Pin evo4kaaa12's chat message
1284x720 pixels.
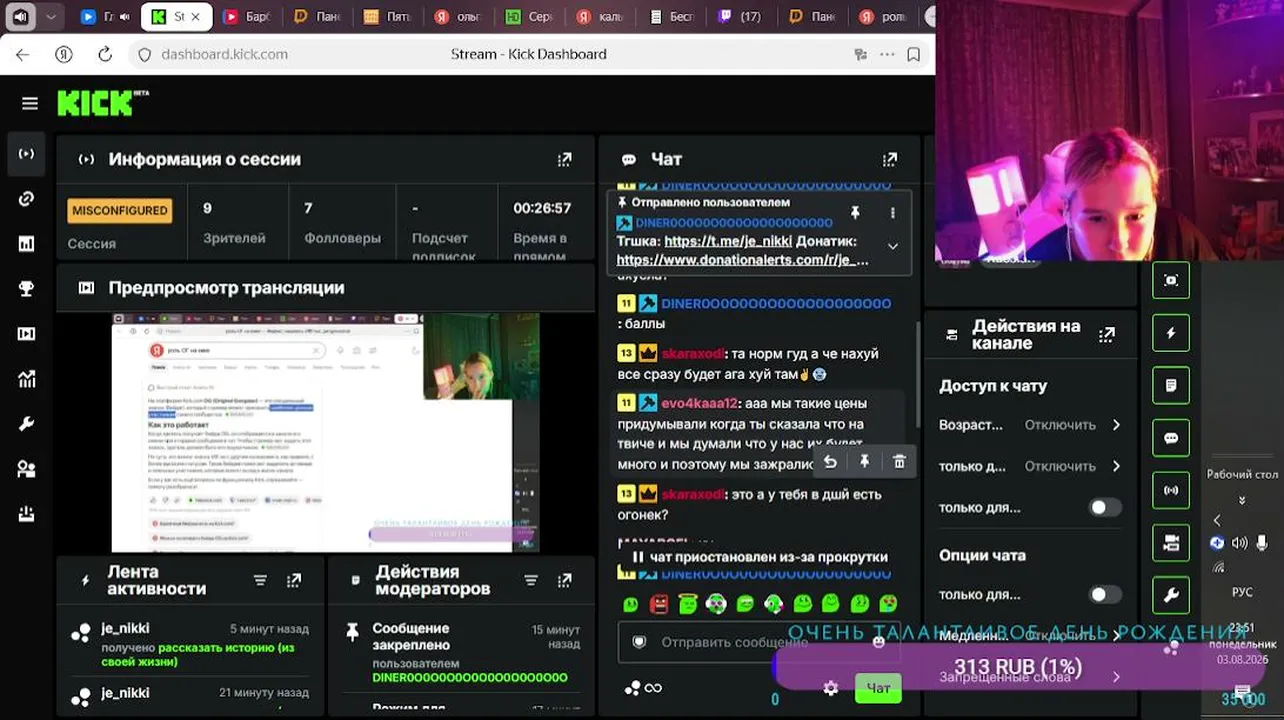click(865, 461)
